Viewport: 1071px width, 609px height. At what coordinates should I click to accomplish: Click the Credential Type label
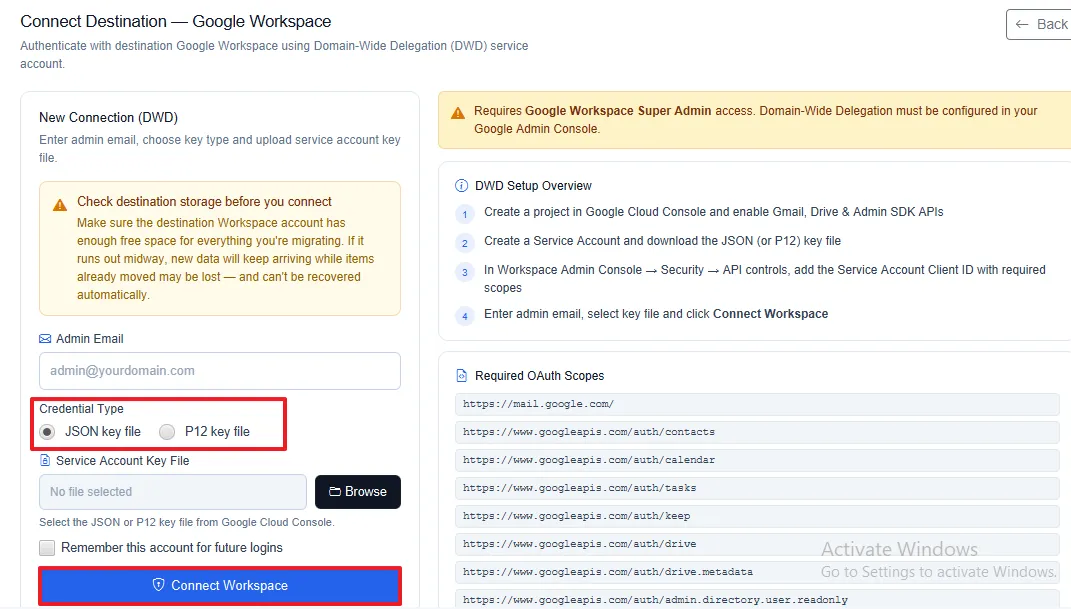tap(81, 409)
